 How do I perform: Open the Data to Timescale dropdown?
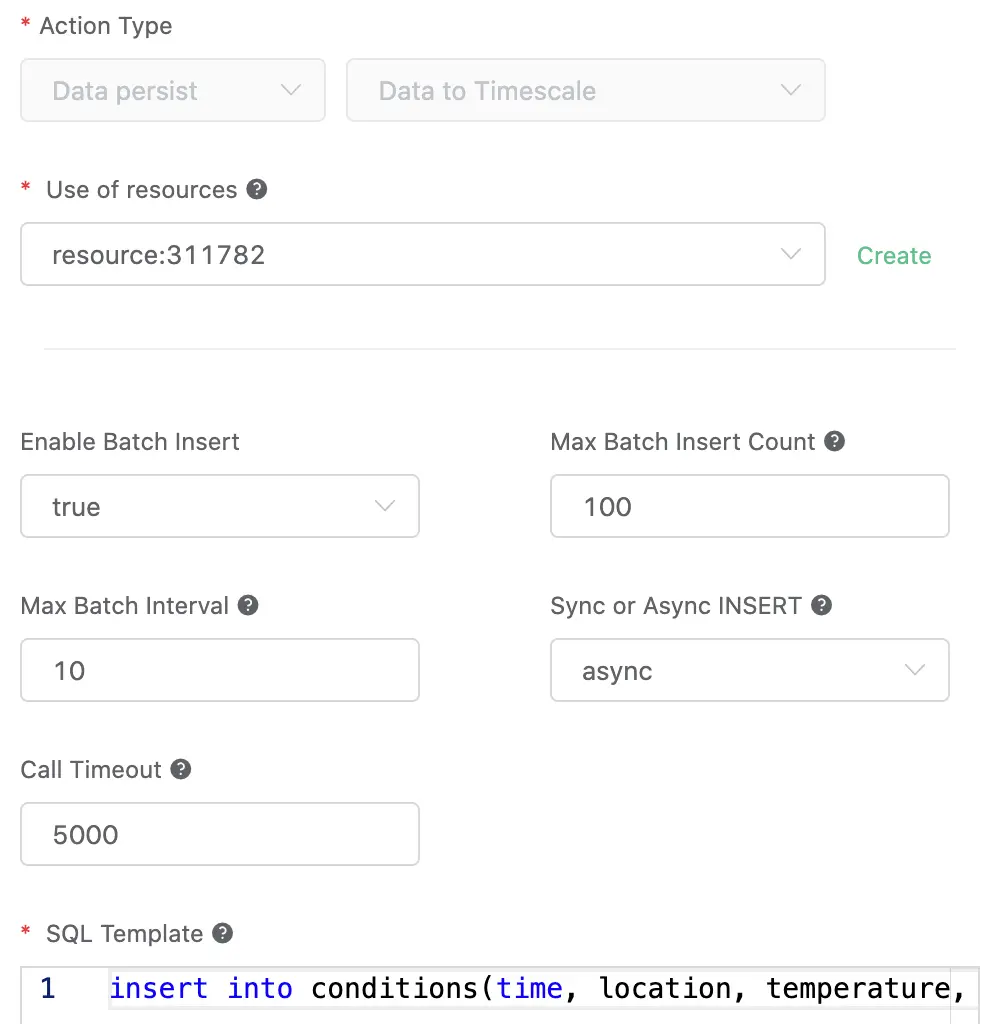585,91
